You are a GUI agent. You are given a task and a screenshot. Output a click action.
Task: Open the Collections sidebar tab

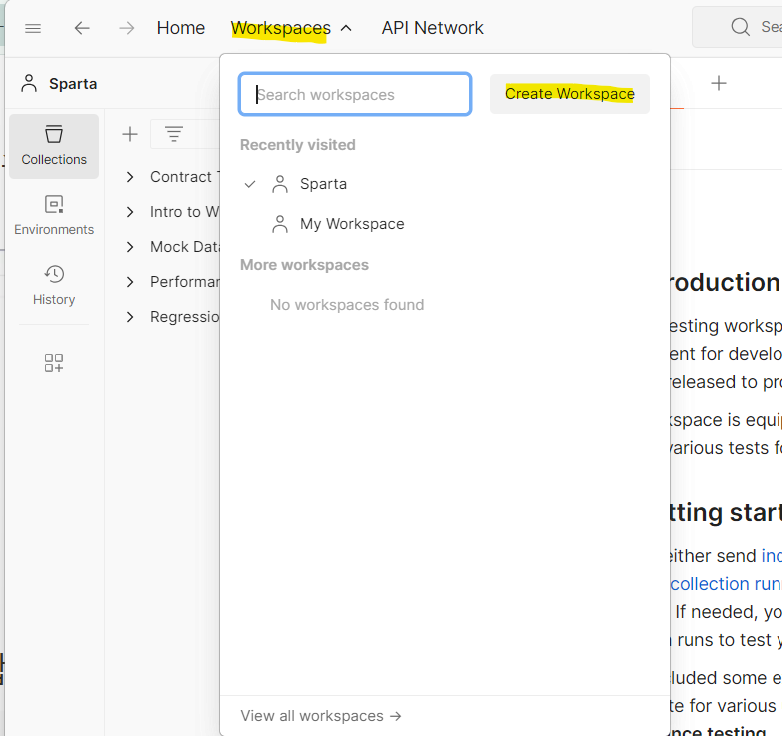pos(54,146)
